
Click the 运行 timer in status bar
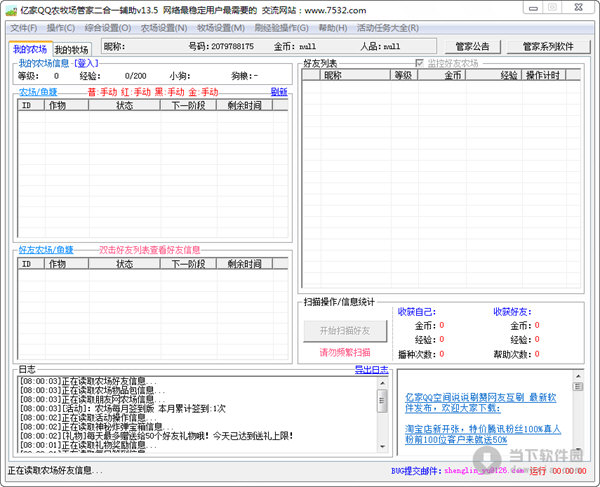pos(558,471)
